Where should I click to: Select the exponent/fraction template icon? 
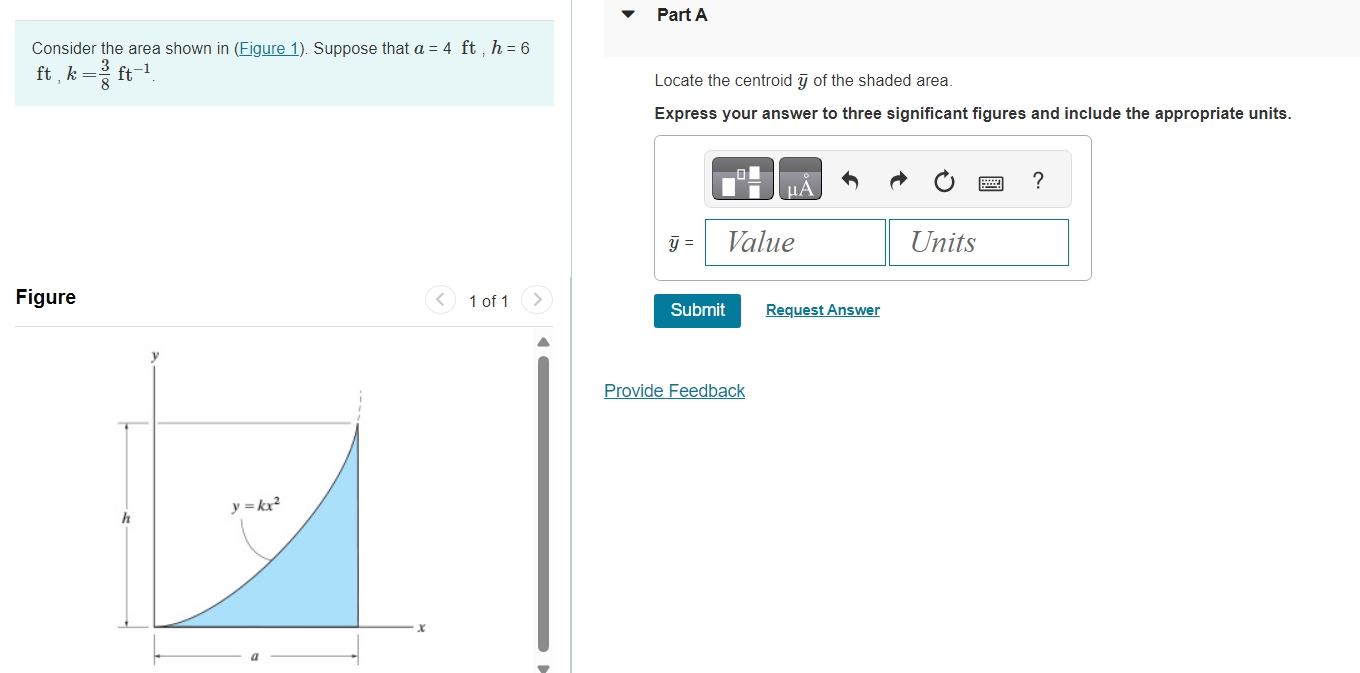(x=741, y=178)
